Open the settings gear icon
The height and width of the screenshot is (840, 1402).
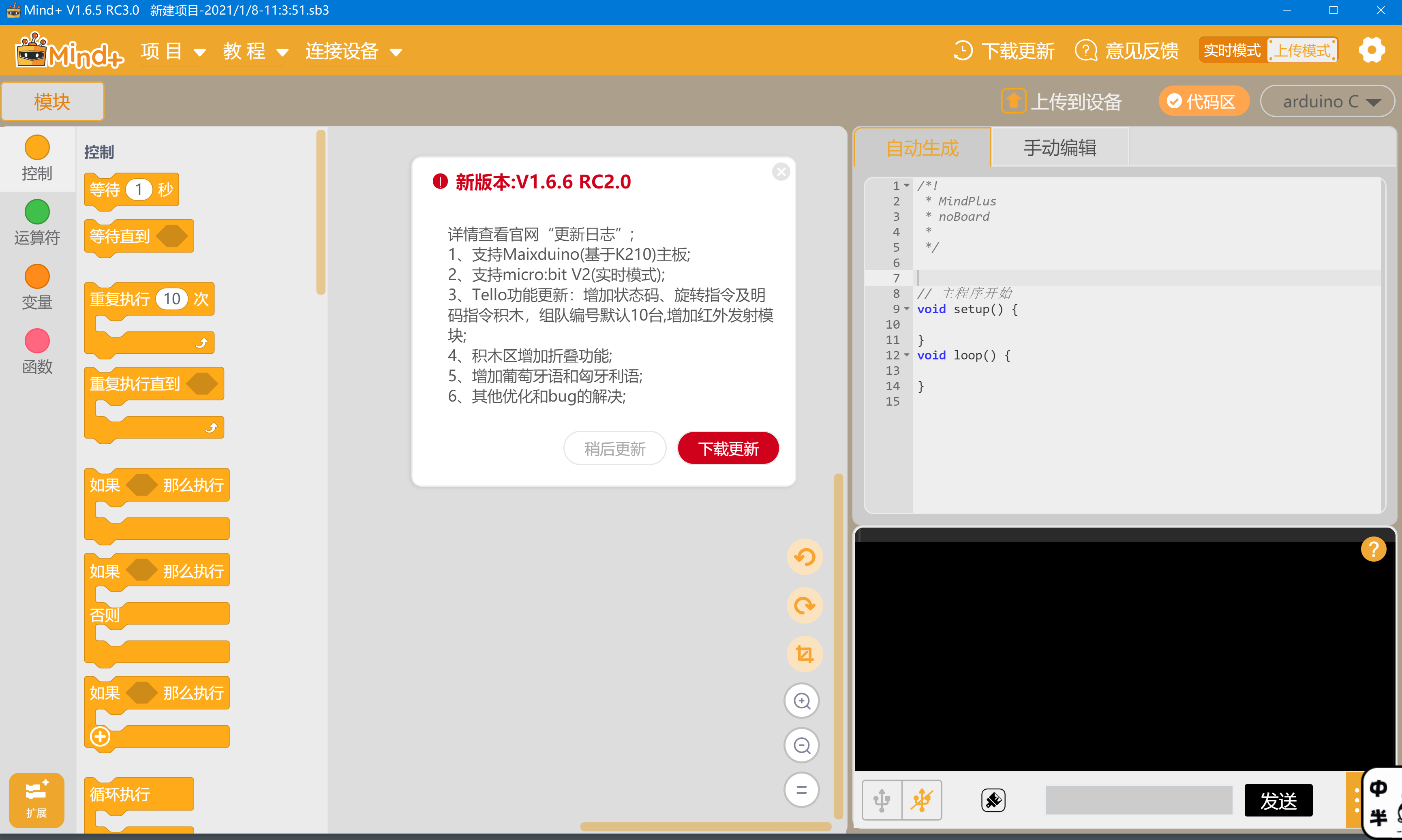tap(1372, 50)
